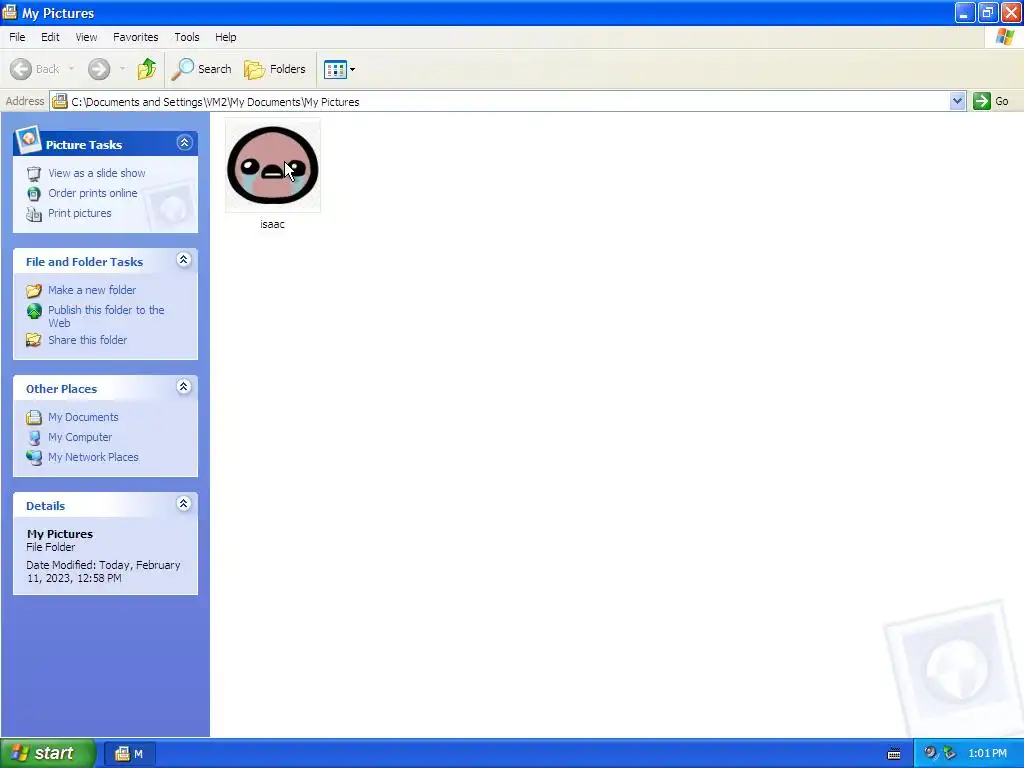The height and width of the screenshot is (768, 1024).
Task: Click the globe icon for publishing to Web
Action: (34, 311)
